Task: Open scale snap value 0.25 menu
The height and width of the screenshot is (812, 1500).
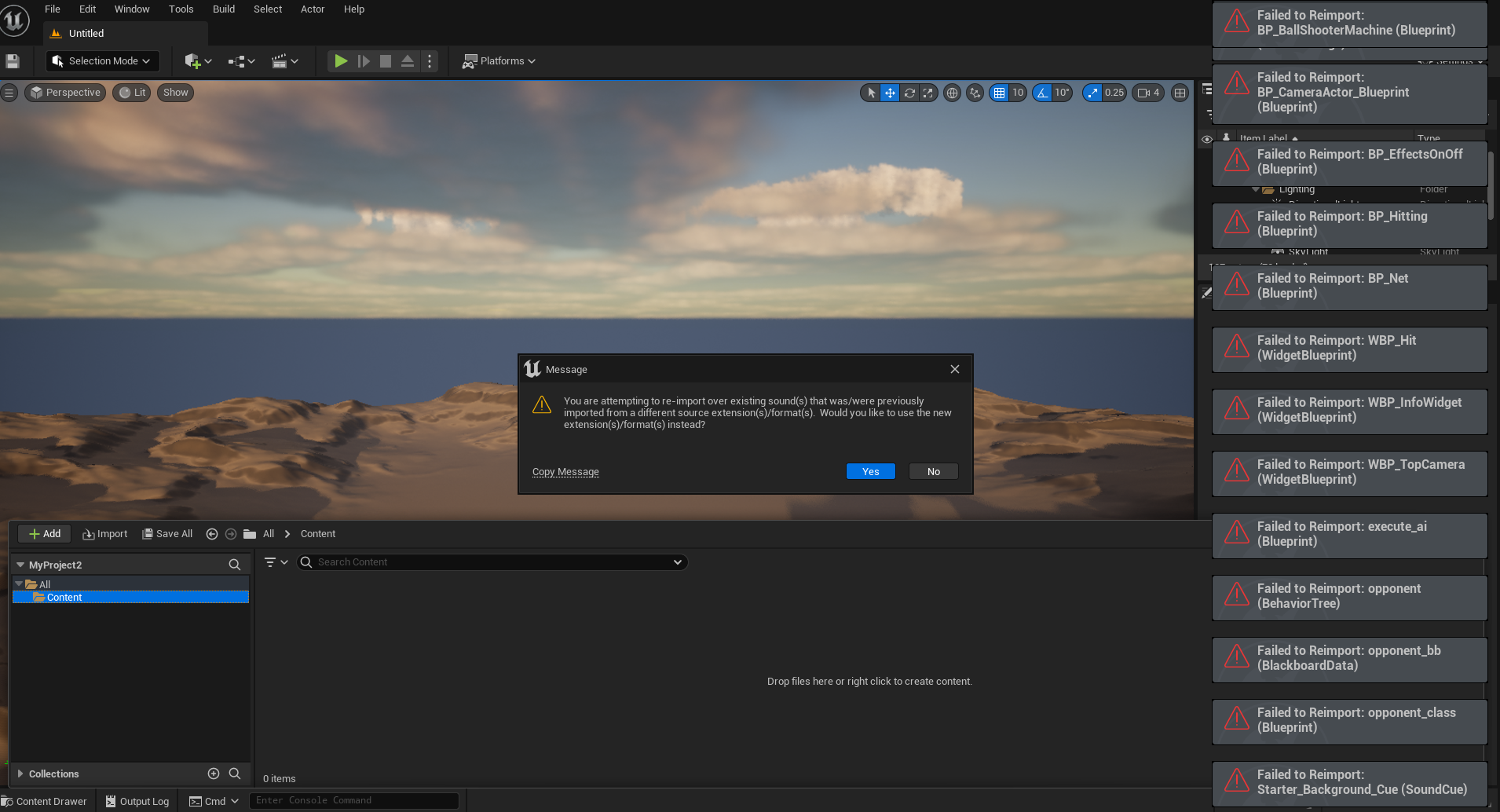Action: (1114, 93)
